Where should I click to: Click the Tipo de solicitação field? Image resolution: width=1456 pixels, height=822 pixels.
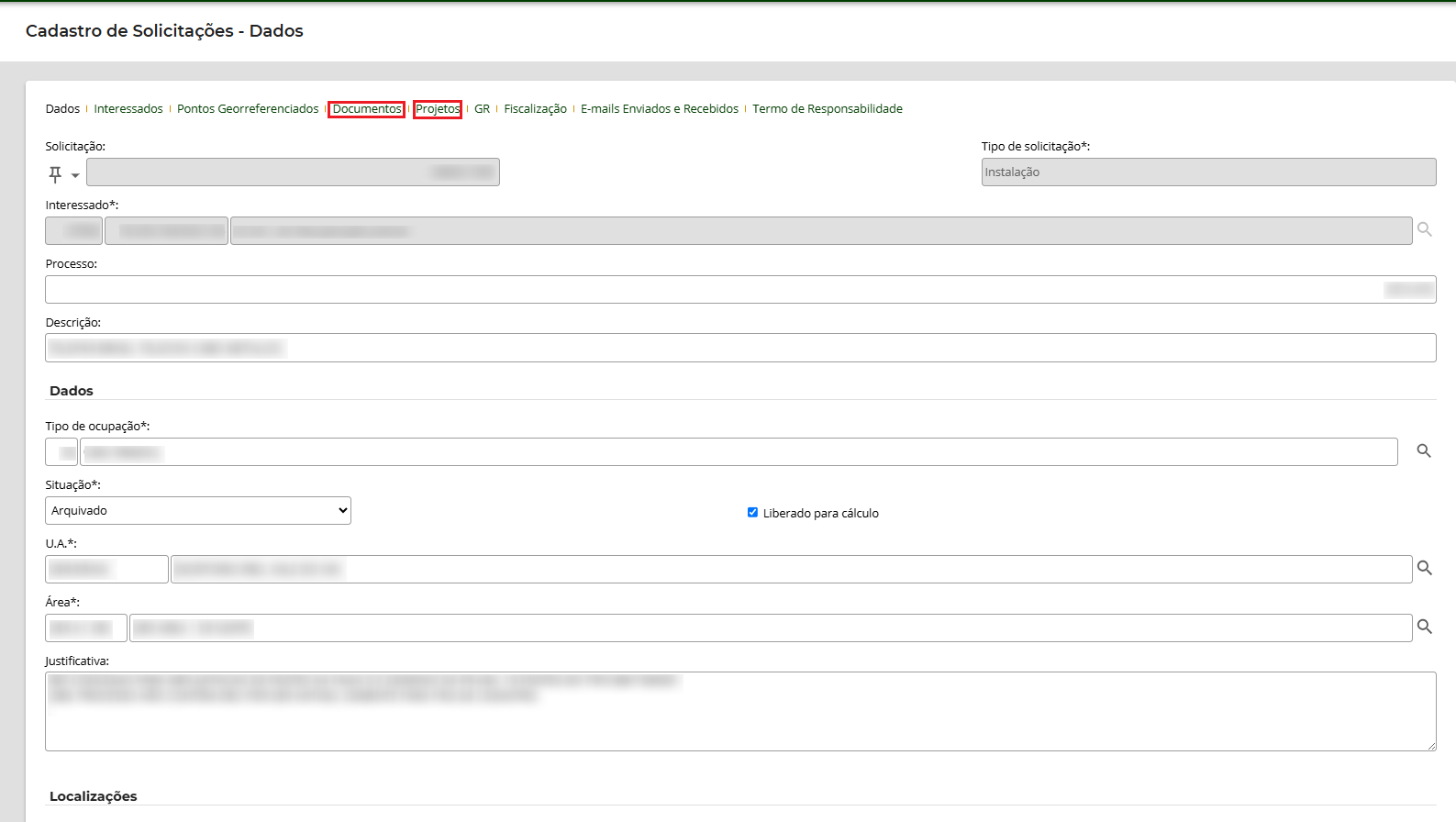[x=1207, y=172]
